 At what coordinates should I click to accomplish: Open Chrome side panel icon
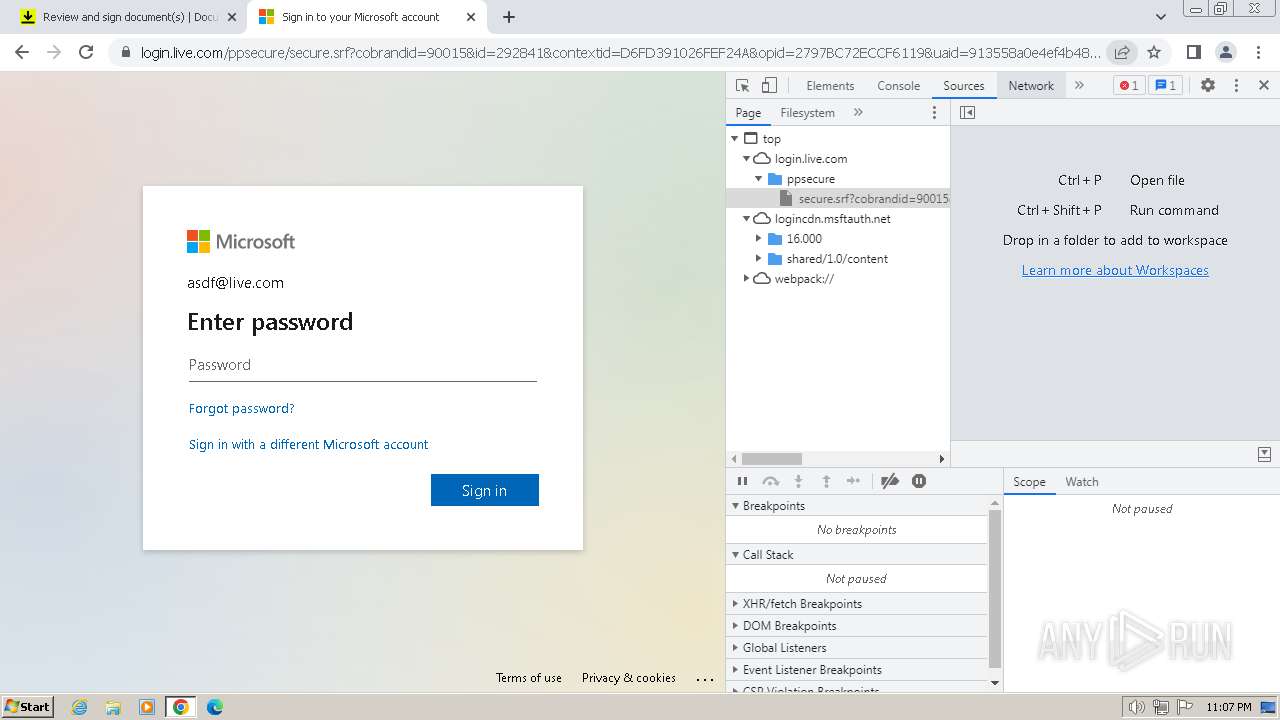click(x=1193, y=52)
